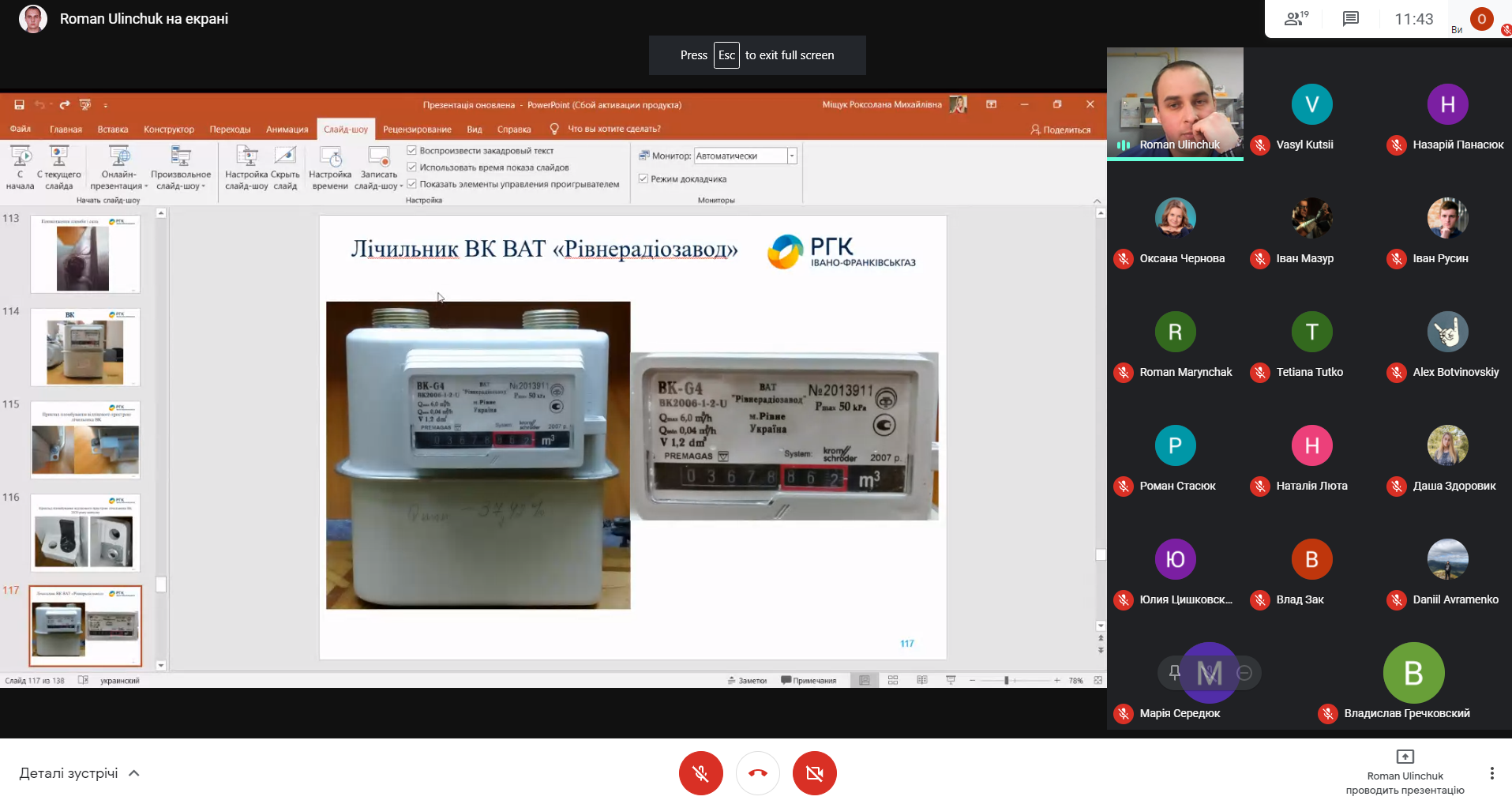Viewport: 1512px width, 804px height.
Task: Start slideshow from current slide
Action: click(59, 167)
